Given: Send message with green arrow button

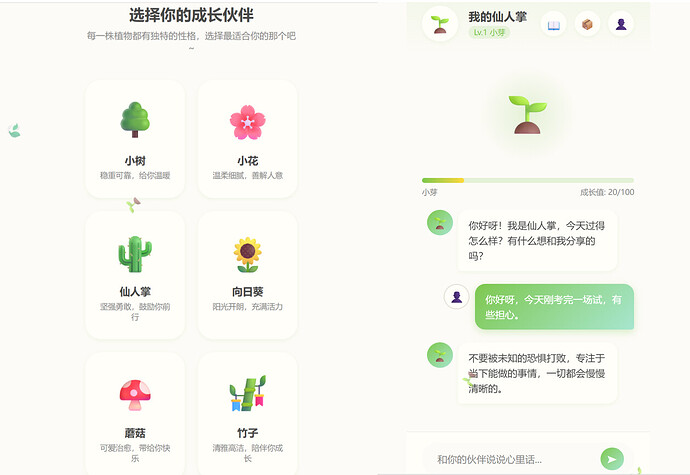Looking at the screenshot, I should 612,459.
